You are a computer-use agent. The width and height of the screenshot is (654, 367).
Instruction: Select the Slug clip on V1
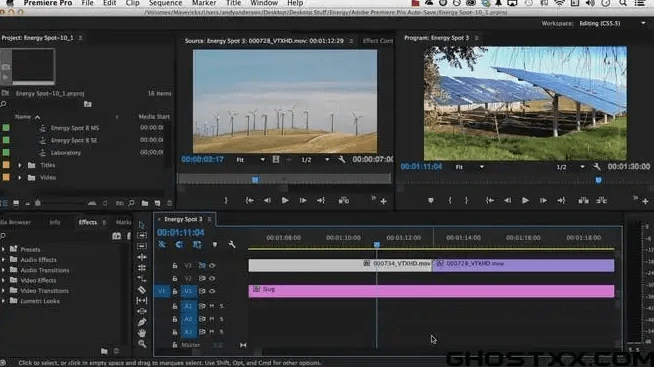click(431, 291)
